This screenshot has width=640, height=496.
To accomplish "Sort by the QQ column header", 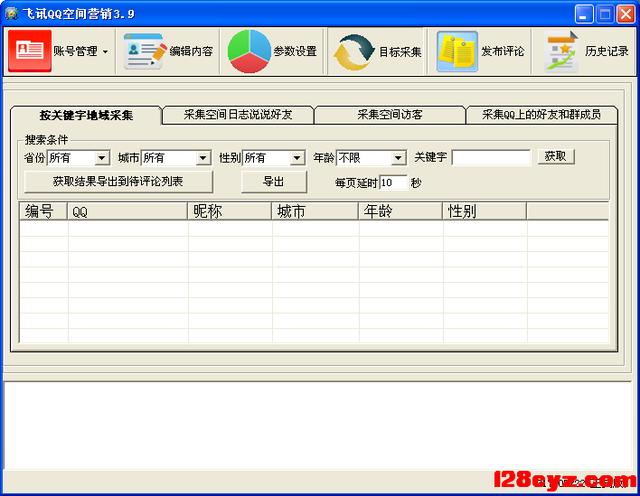I will tap(127, 211).
